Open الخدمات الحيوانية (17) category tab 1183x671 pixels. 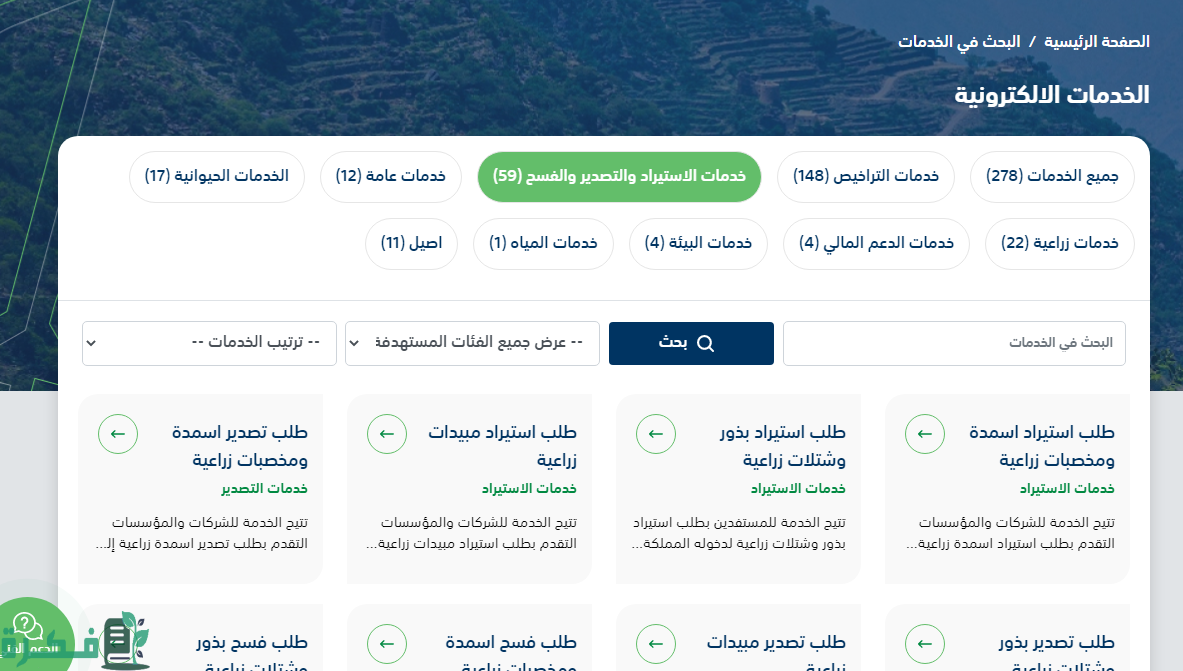(x=216, y=177)
